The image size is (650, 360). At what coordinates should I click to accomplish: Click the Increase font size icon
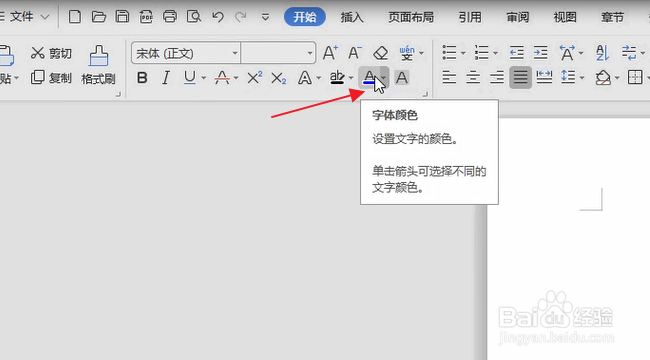tap(330, 53)
